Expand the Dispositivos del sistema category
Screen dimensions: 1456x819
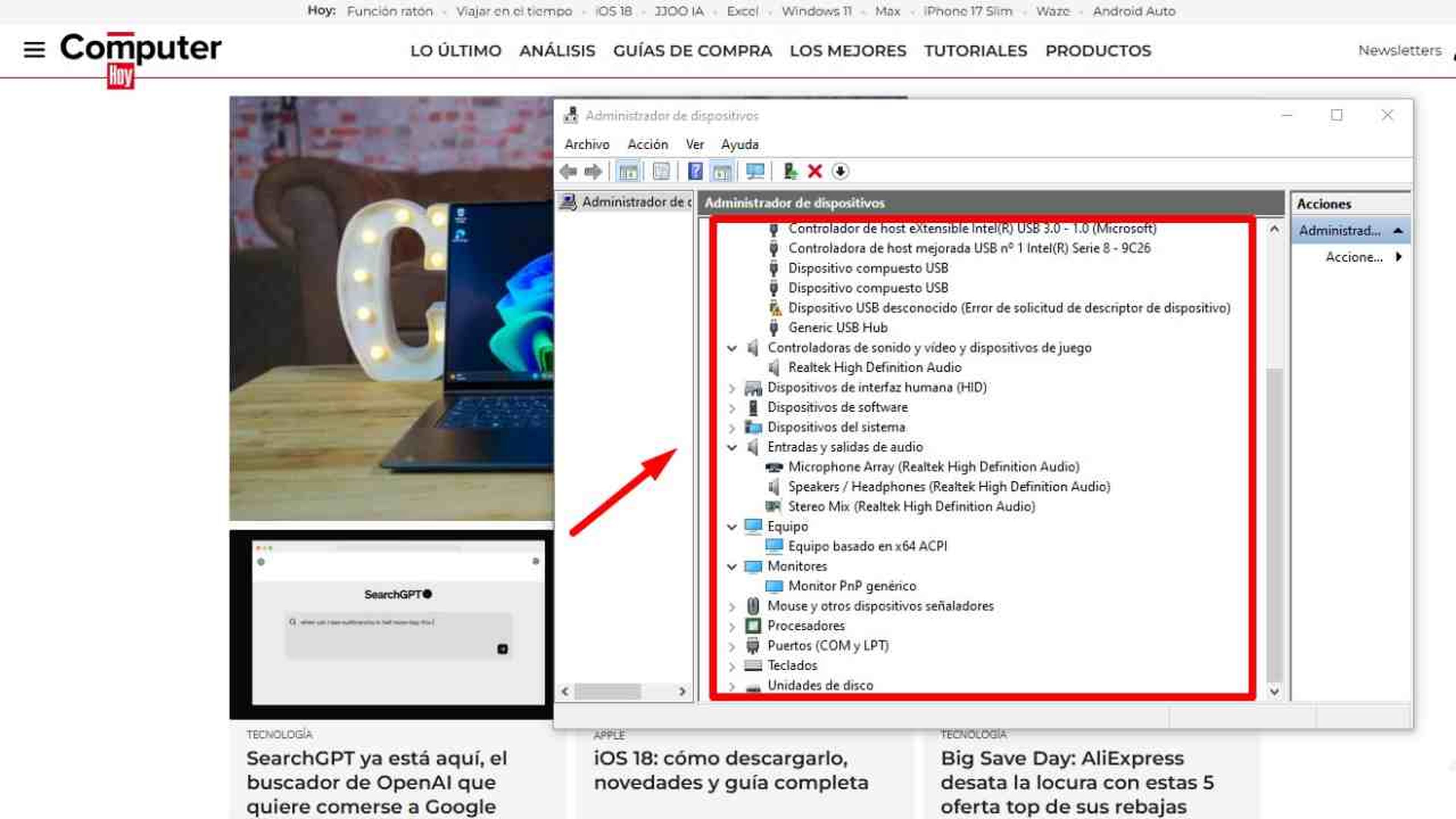(732, 428)
